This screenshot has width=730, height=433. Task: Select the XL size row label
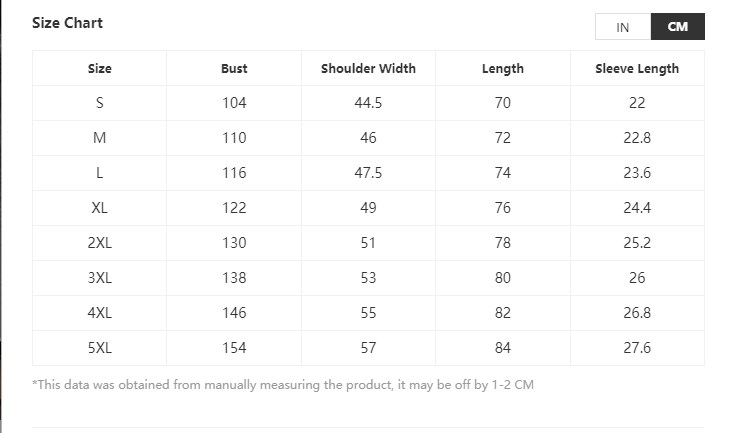[100, 208]
